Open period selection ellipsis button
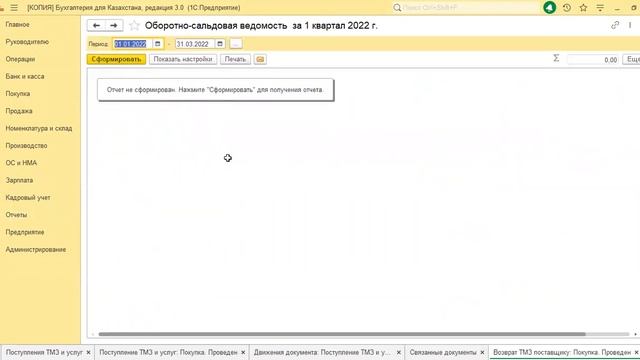Screen dimensions: 640x360 point(236,44)
